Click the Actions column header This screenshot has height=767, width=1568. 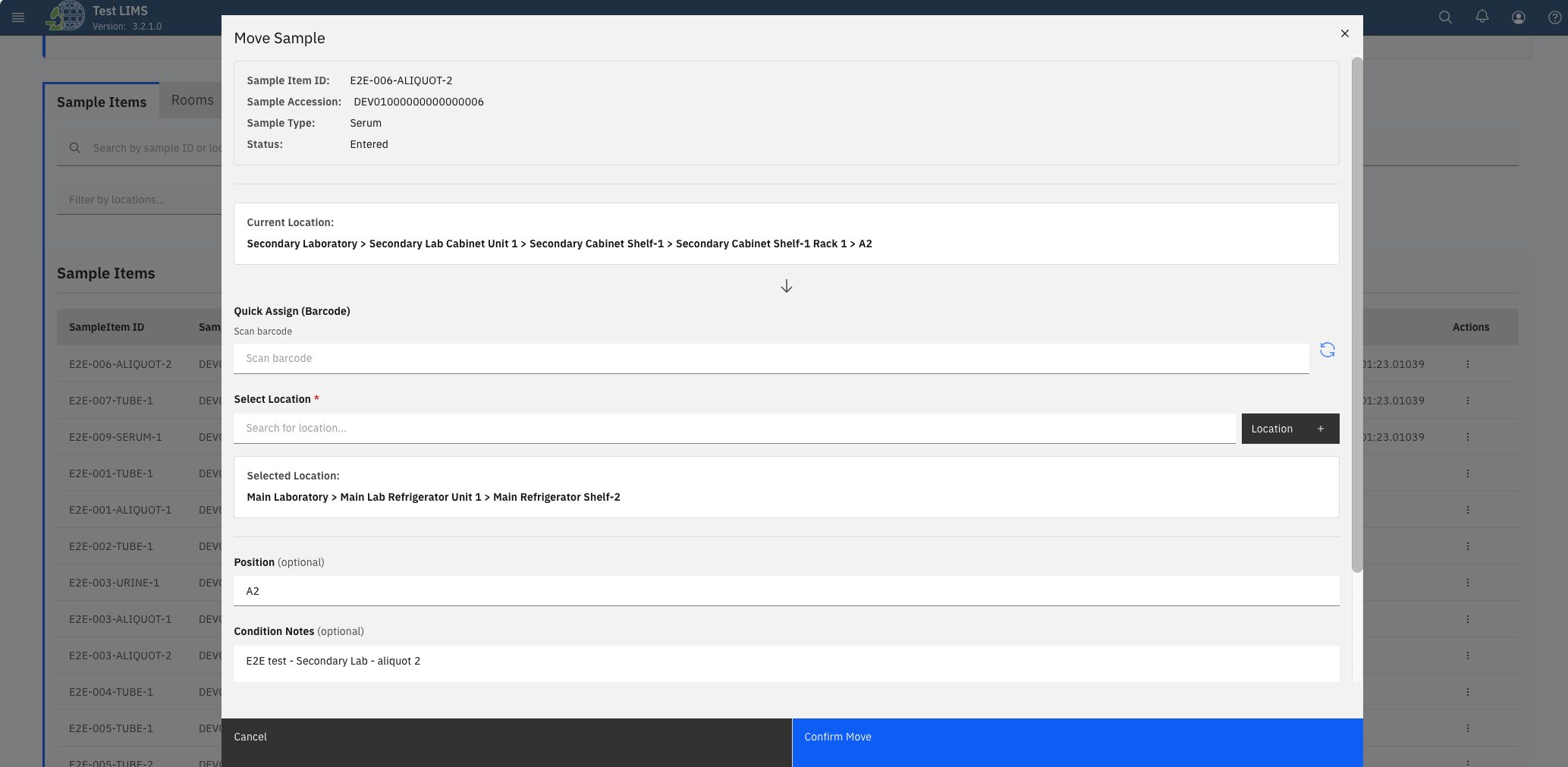coord(1470,327)
